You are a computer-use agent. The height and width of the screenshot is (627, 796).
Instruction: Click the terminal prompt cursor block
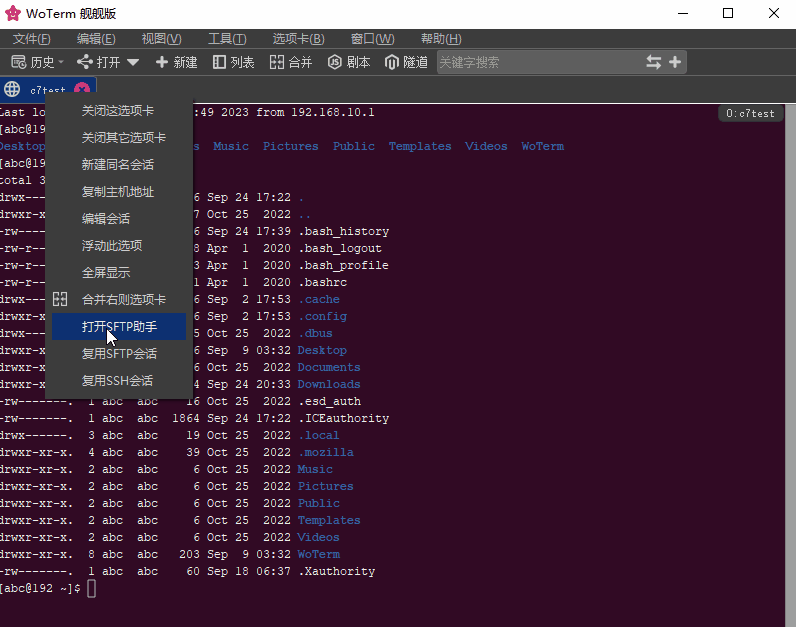click(91, 588)
